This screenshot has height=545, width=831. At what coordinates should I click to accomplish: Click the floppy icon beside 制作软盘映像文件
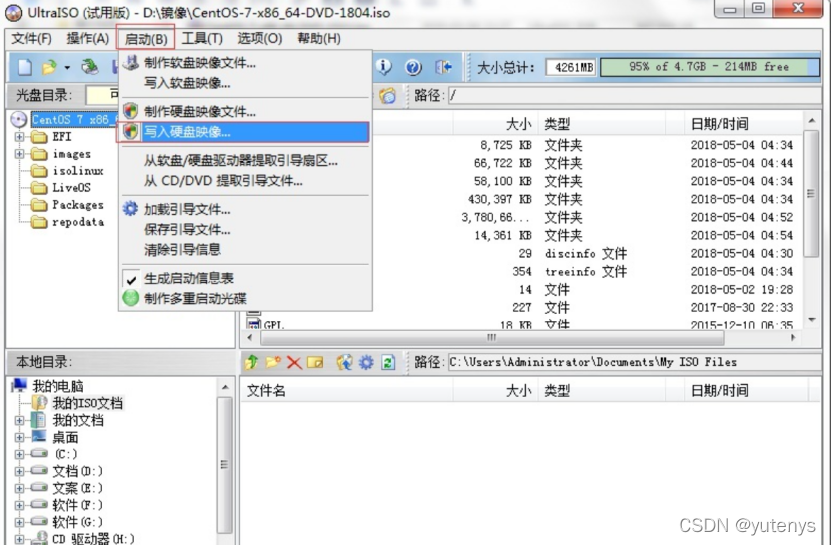[x=130, y=63]
